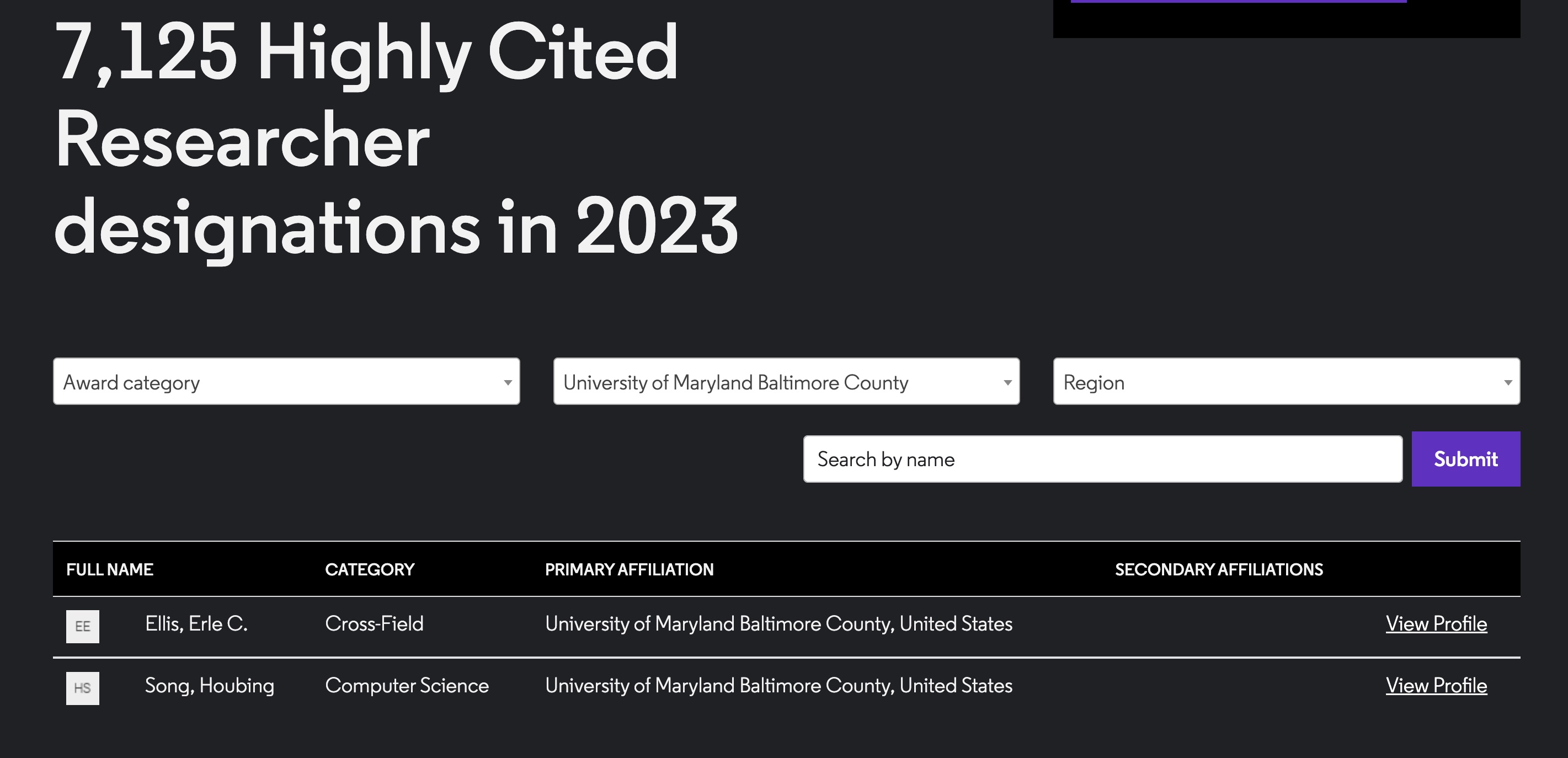The image size is (1568, 758).
Task: Click the primary affiliation in the Song row
Action: pyautogui.click(x=778, y=686)
